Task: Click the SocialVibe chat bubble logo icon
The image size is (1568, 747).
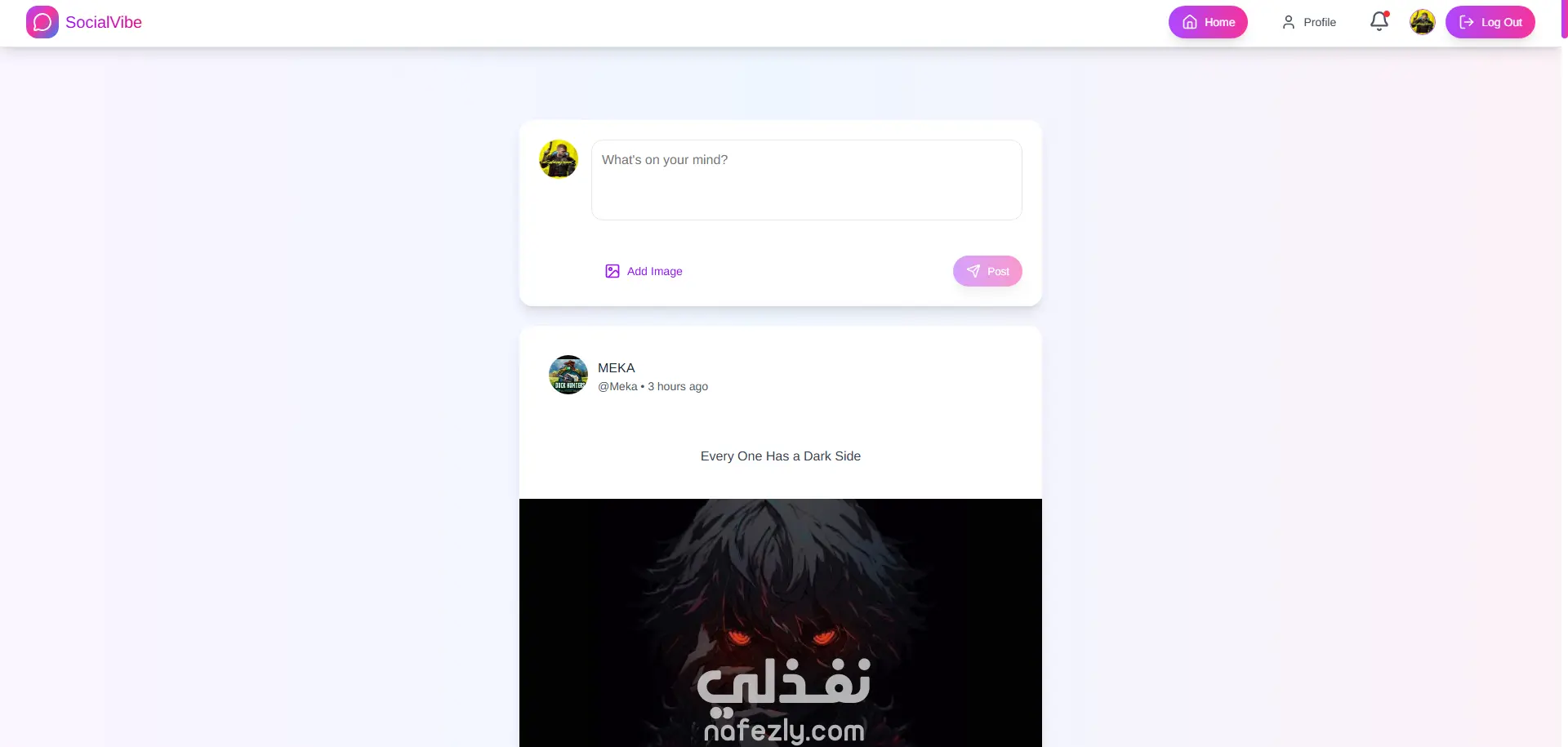Action: [x=42, y=22]
